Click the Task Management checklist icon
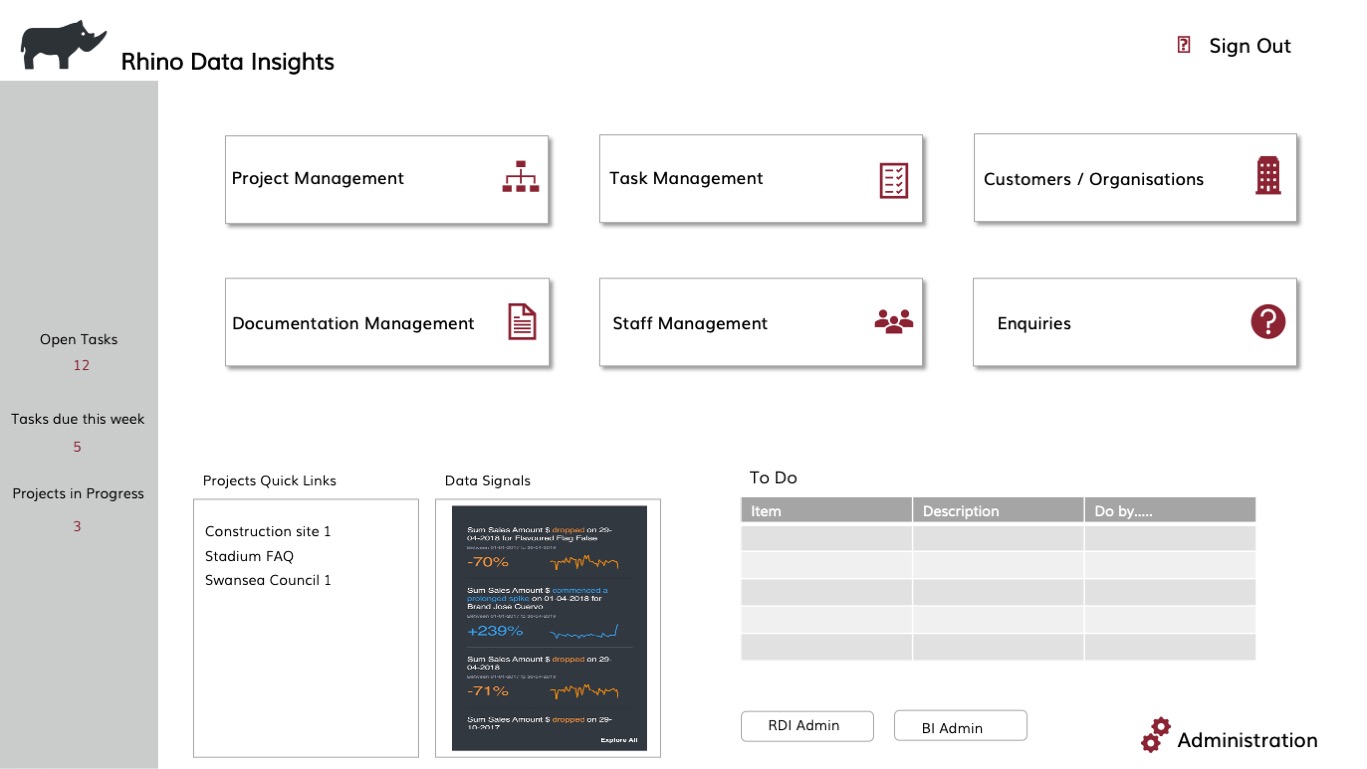Screen dimensions: 1367x769 [894, 180]
